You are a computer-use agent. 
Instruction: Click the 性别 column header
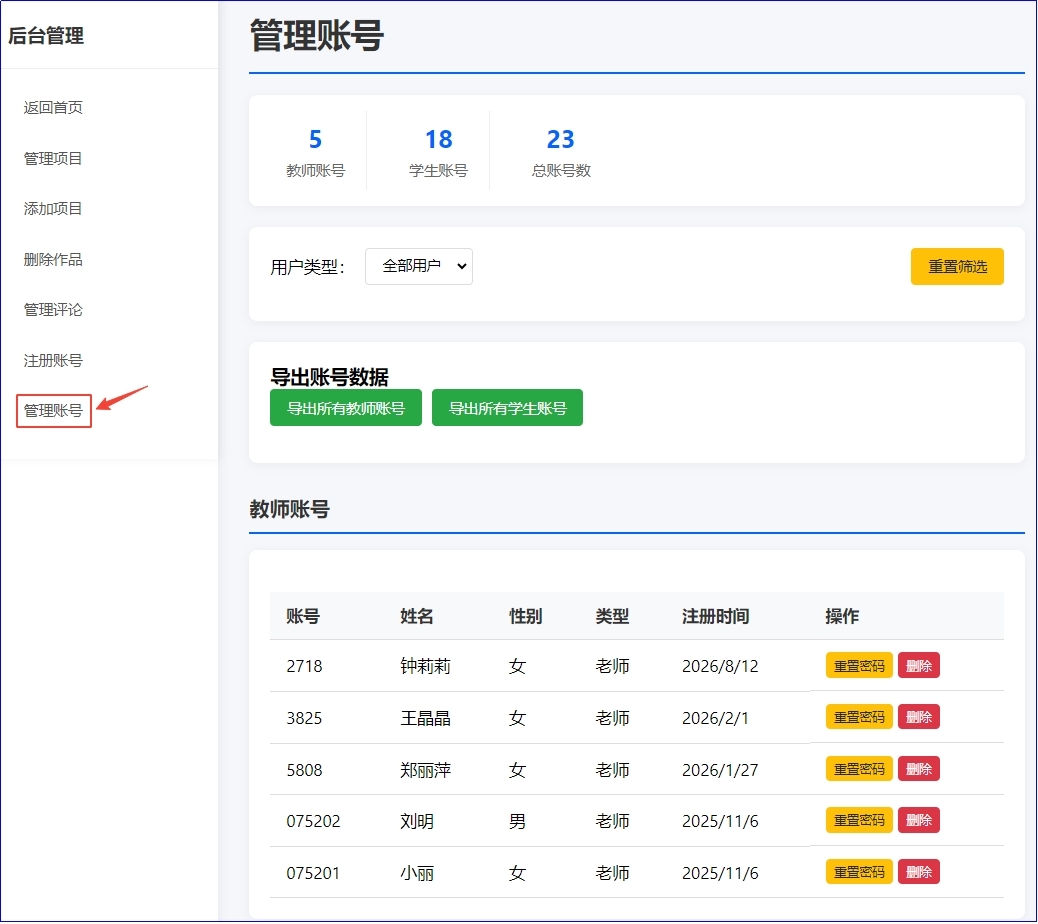pyautogui.click(x=526, y=616)
